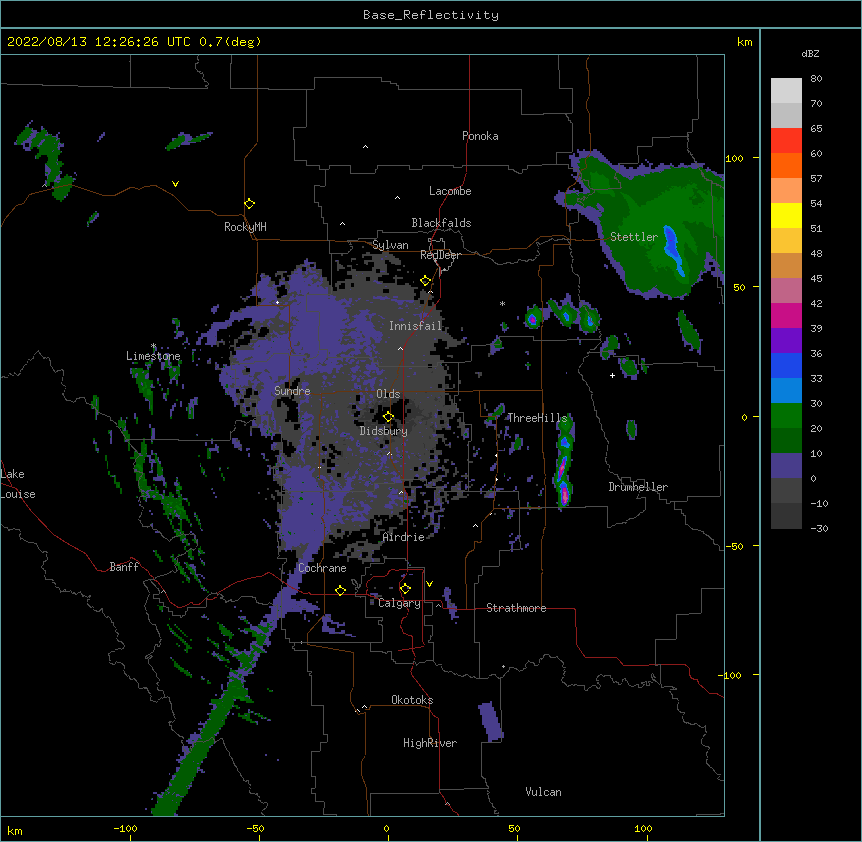This screenshot has width=862, height=842.
Task: Click the Drumheller city label
Action: click(638, 487)
